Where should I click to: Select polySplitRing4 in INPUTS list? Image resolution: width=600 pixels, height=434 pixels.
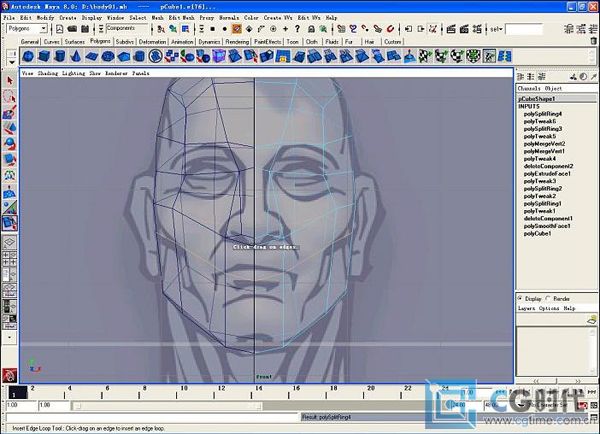click(x=543, y=114)
